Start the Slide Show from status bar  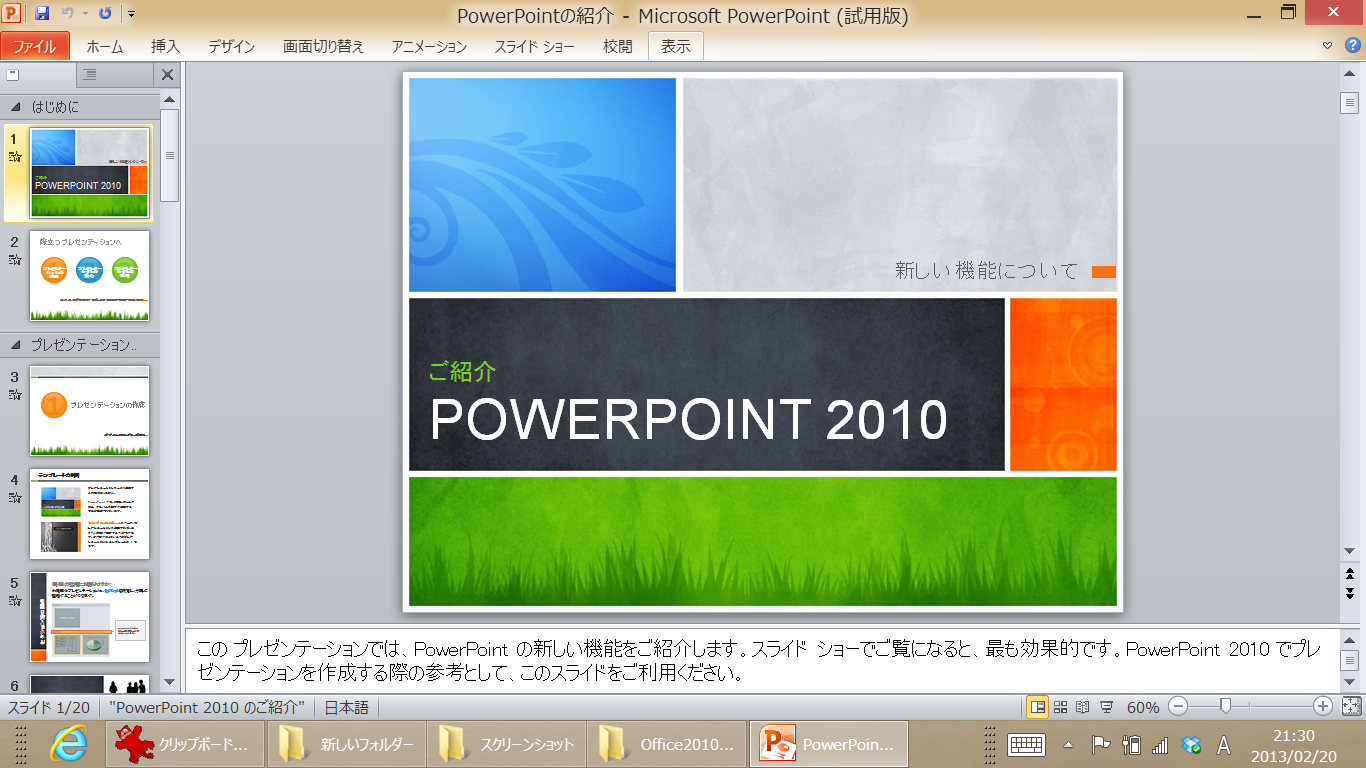click(1106, 707)
